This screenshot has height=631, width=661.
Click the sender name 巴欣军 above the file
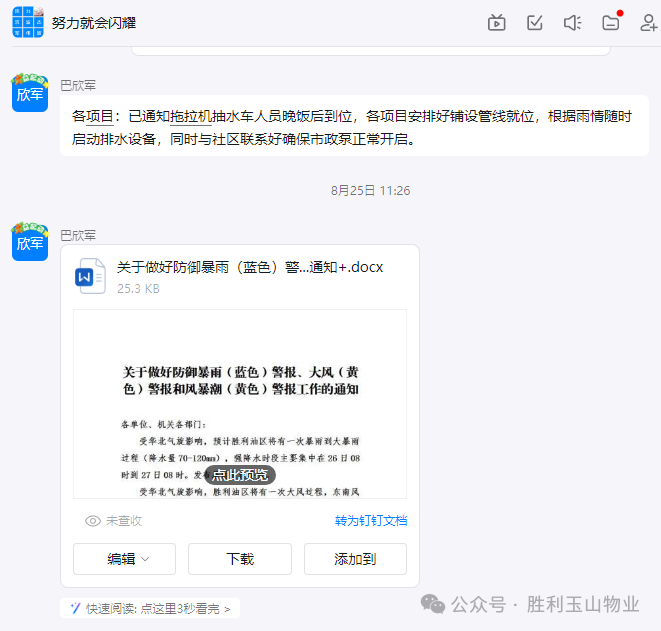pos(78,236)
